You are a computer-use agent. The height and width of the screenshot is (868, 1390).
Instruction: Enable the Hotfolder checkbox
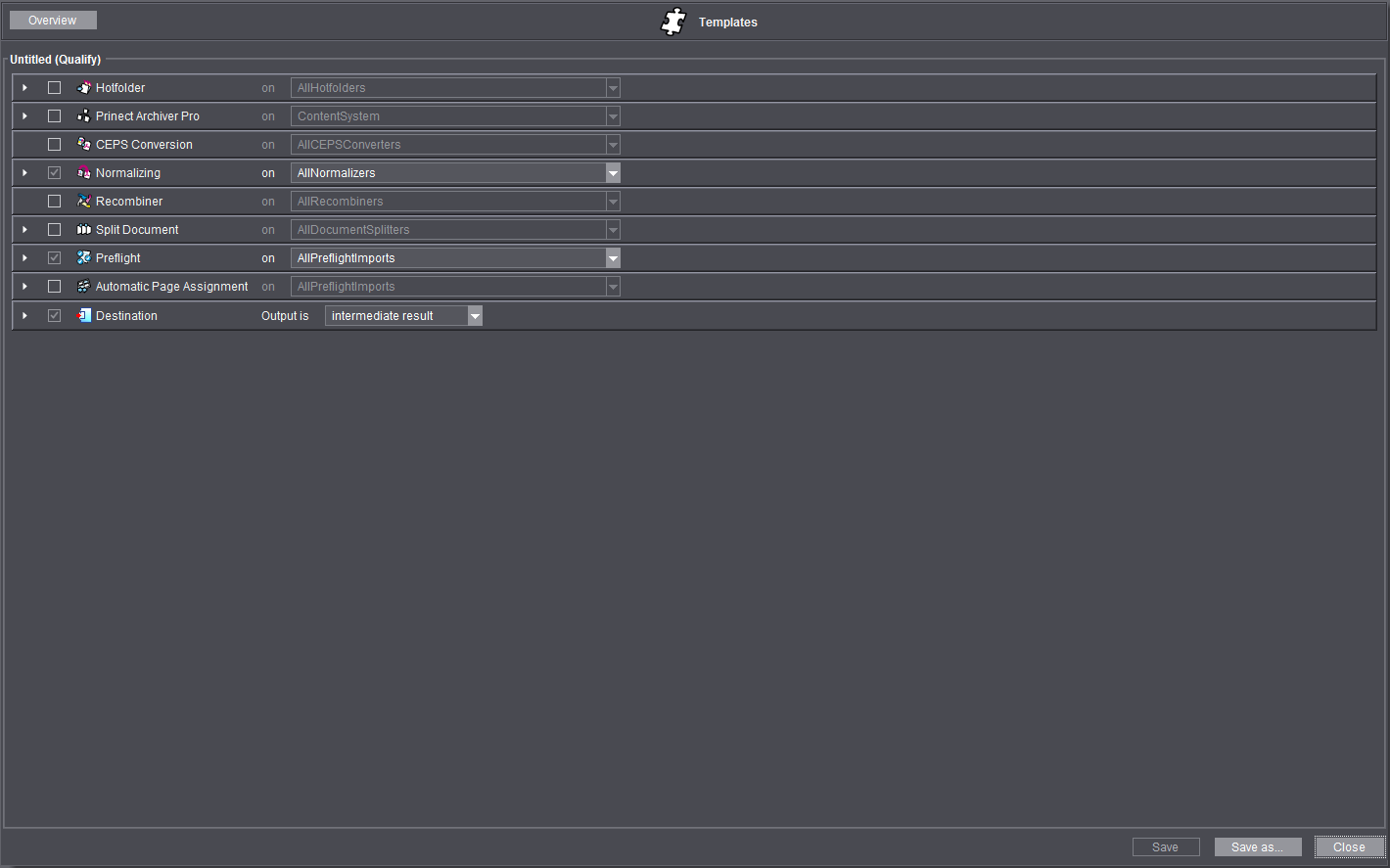pos(55,88)
